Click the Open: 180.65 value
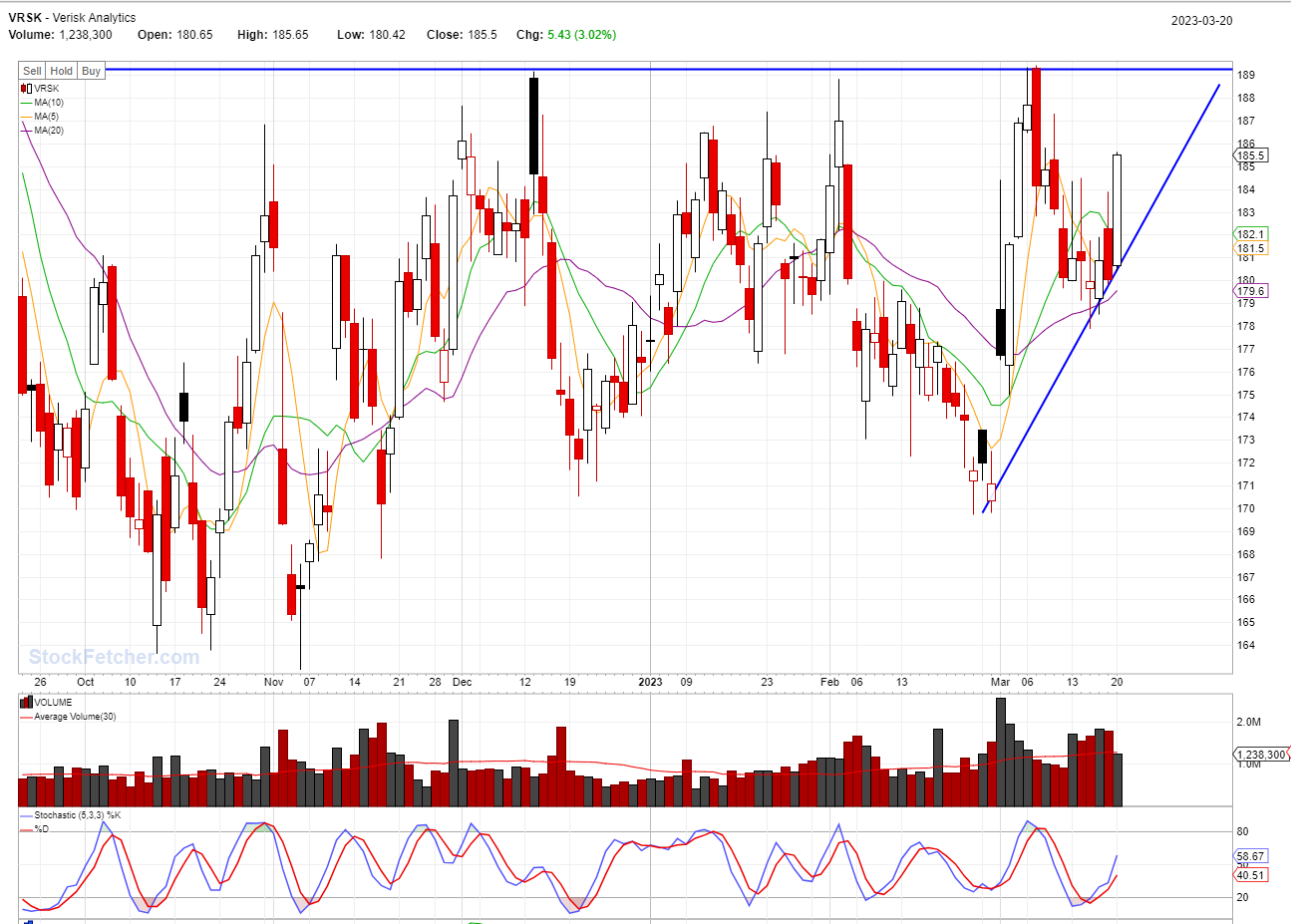 coord(175,35)
